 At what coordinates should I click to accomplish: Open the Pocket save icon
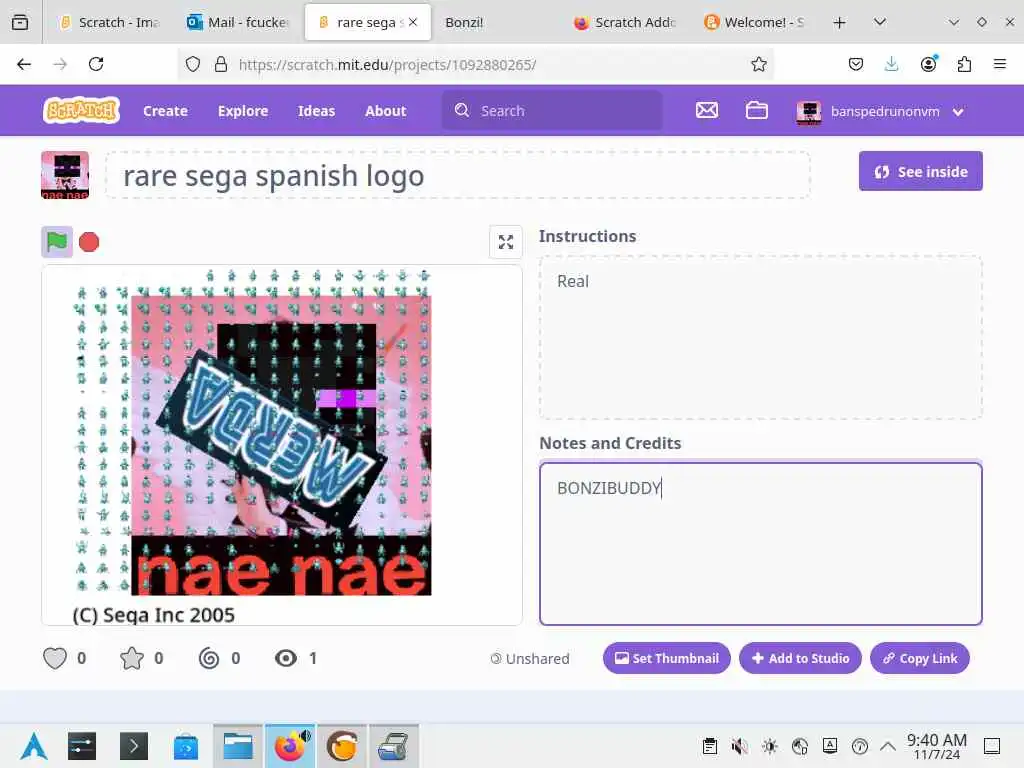pyautogui.click(x=856, y=64)
